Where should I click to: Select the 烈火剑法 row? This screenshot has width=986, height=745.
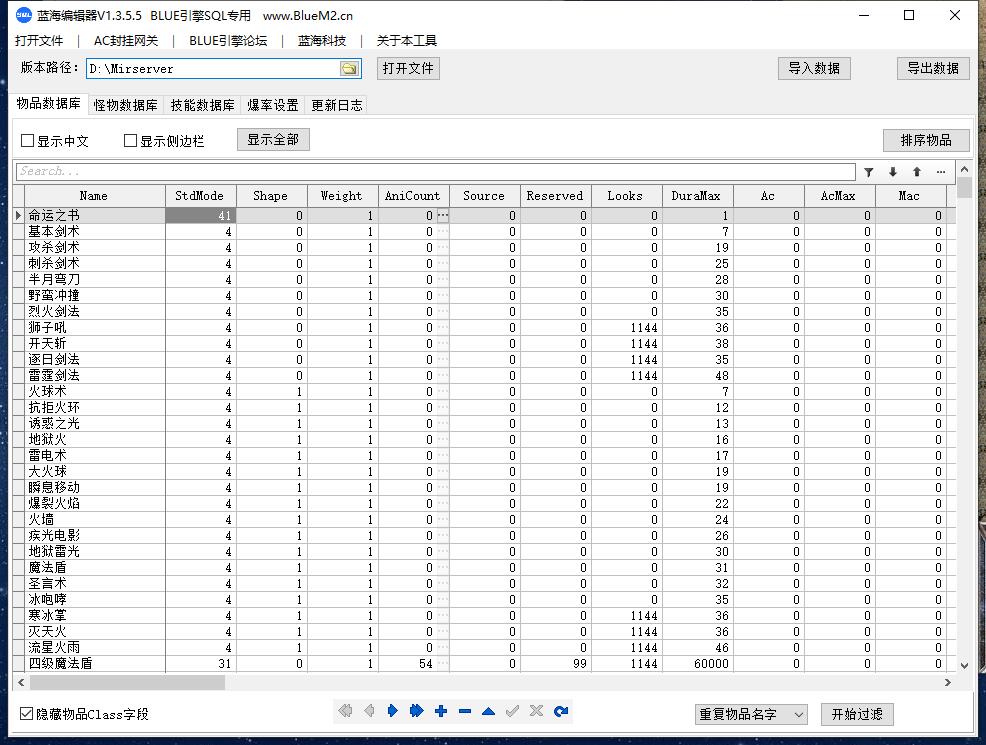tap(484, 312)
